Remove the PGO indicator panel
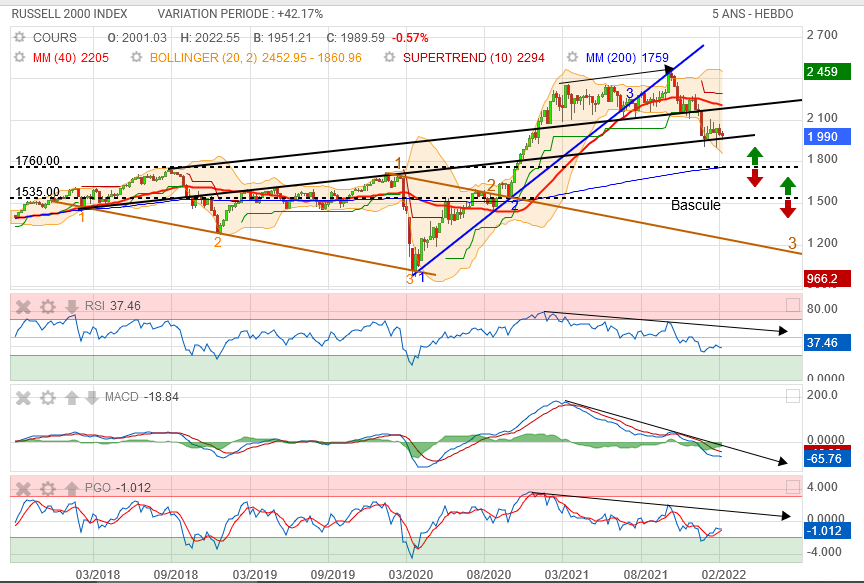 (23, 488)
